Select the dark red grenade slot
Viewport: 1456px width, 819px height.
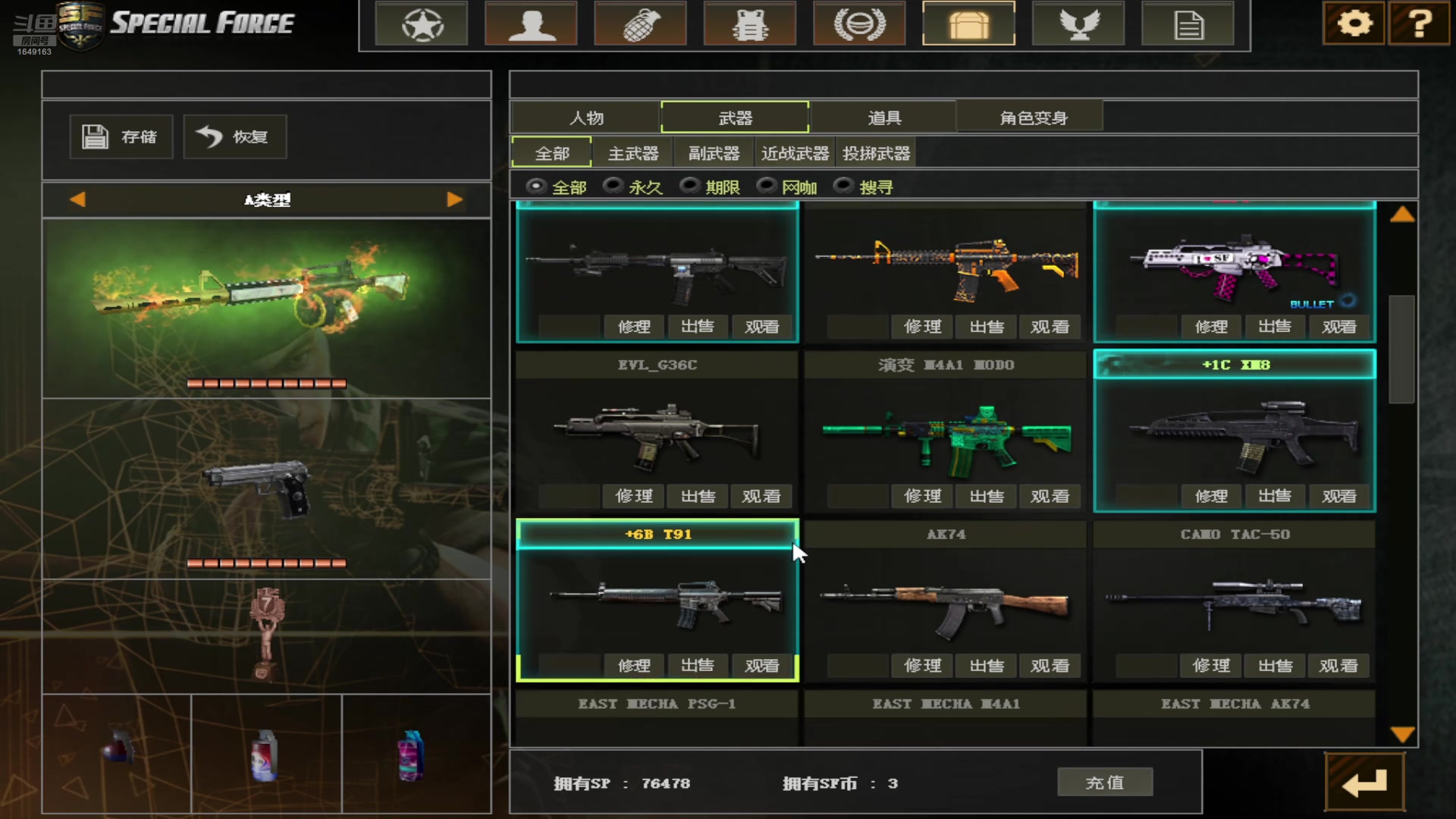click(117, 754)
